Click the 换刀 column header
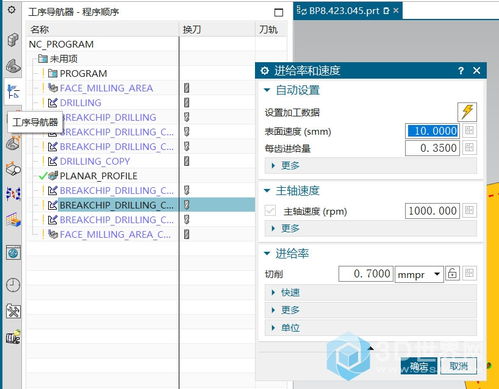Screen dimensions: 499x389 click(217, 29)
